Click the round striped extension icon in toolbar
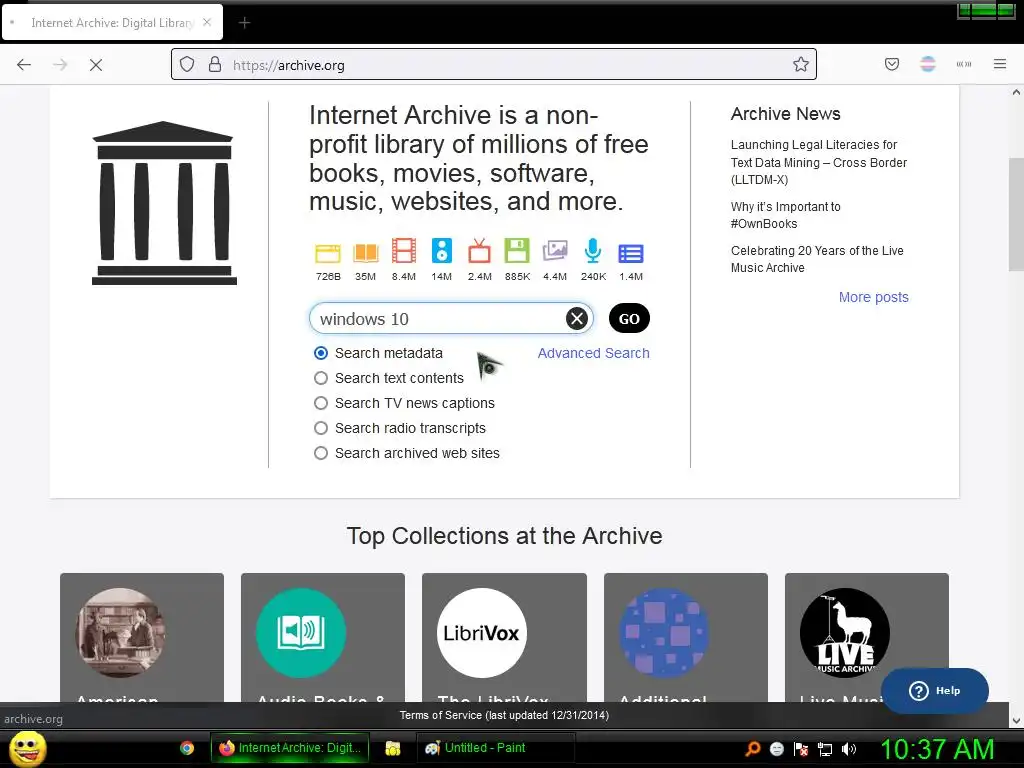 point(928,64)
